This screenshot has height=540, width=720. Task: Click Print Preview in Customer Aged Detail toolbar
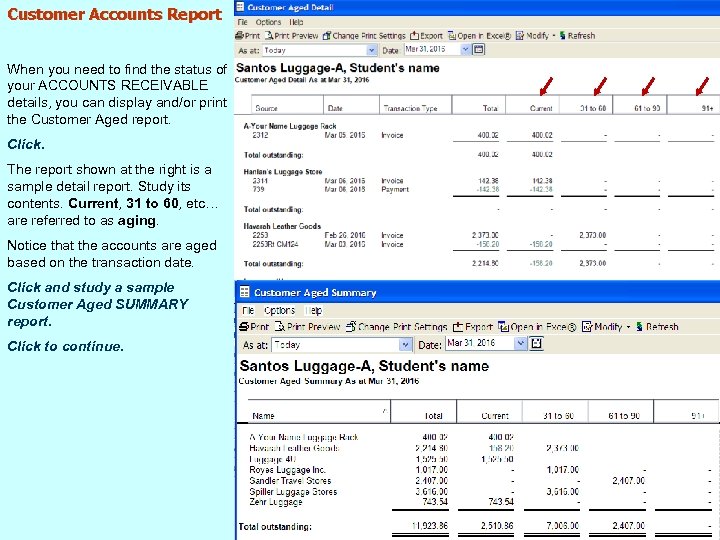pyautogui.click(x=292, y=36)
